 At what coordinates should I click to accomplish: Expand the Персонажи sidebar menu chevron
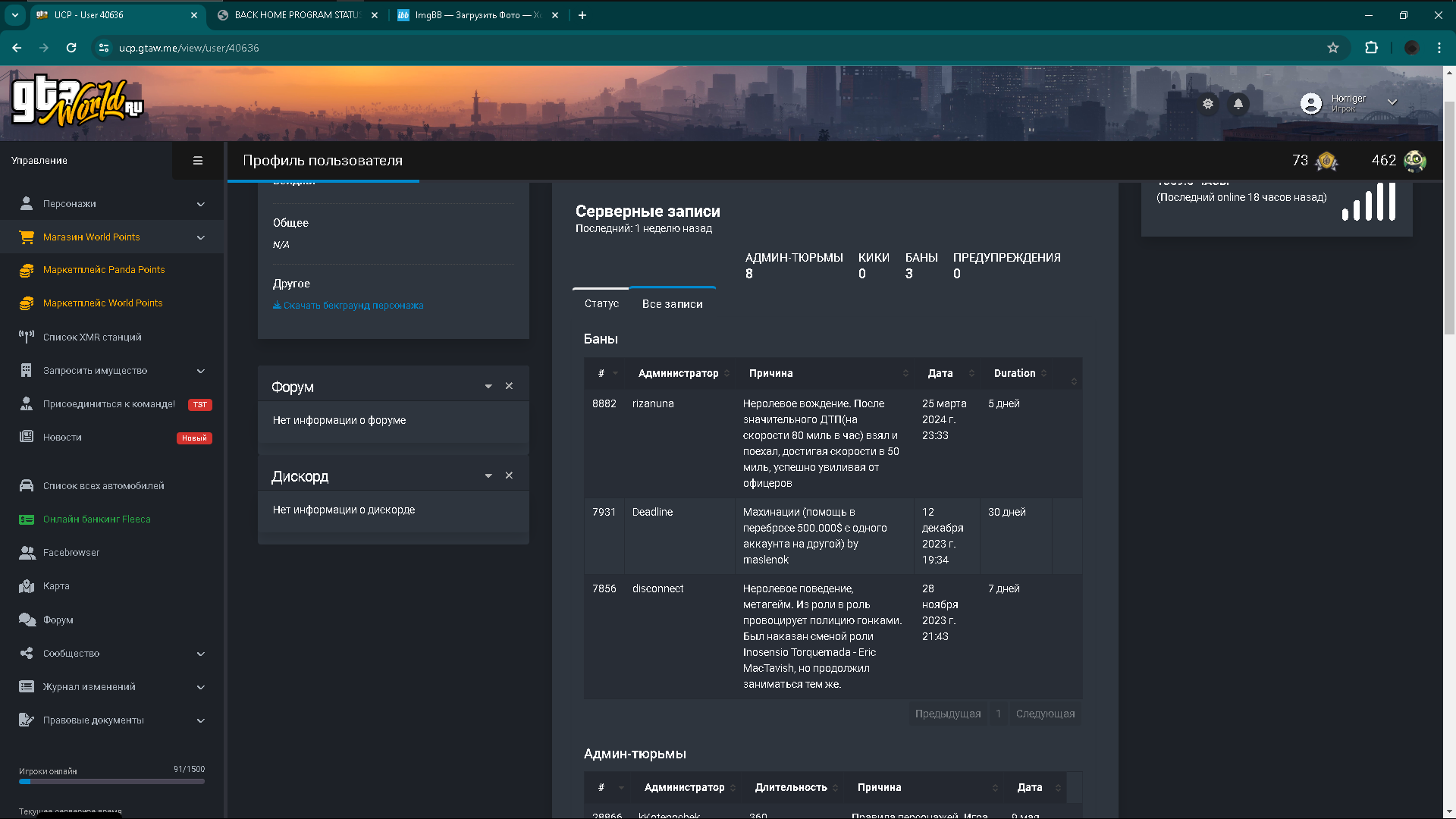coord(201,204)
